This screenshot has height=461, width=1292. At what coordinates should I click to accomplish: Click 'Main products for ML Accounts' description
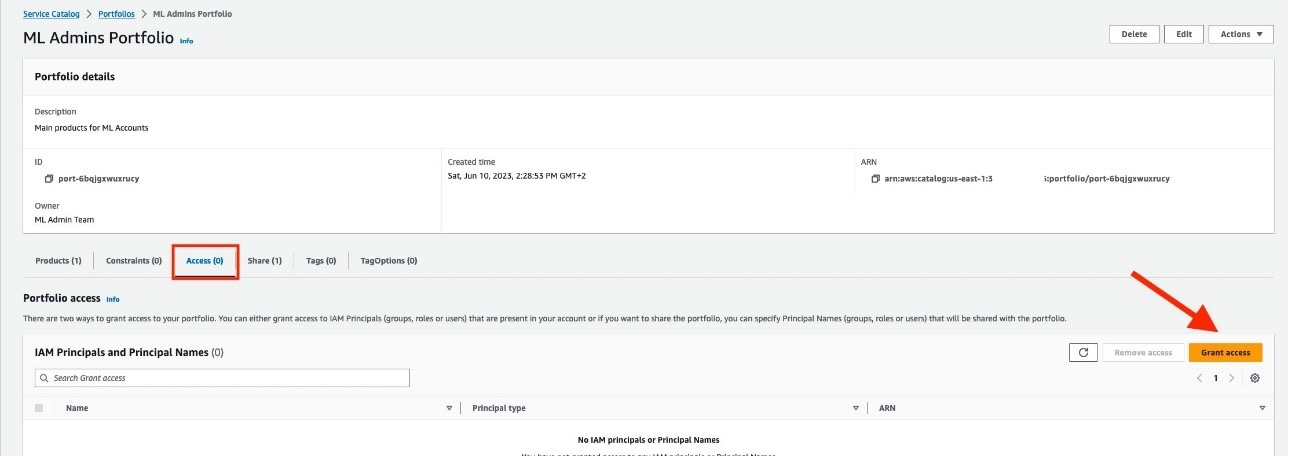[91, 128]
